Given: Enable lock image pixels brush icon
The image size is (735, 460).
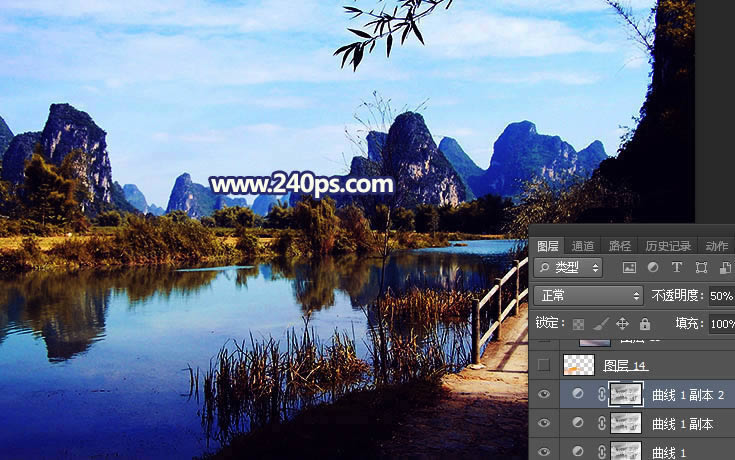Looking at the screenshot, I should 600,324.
